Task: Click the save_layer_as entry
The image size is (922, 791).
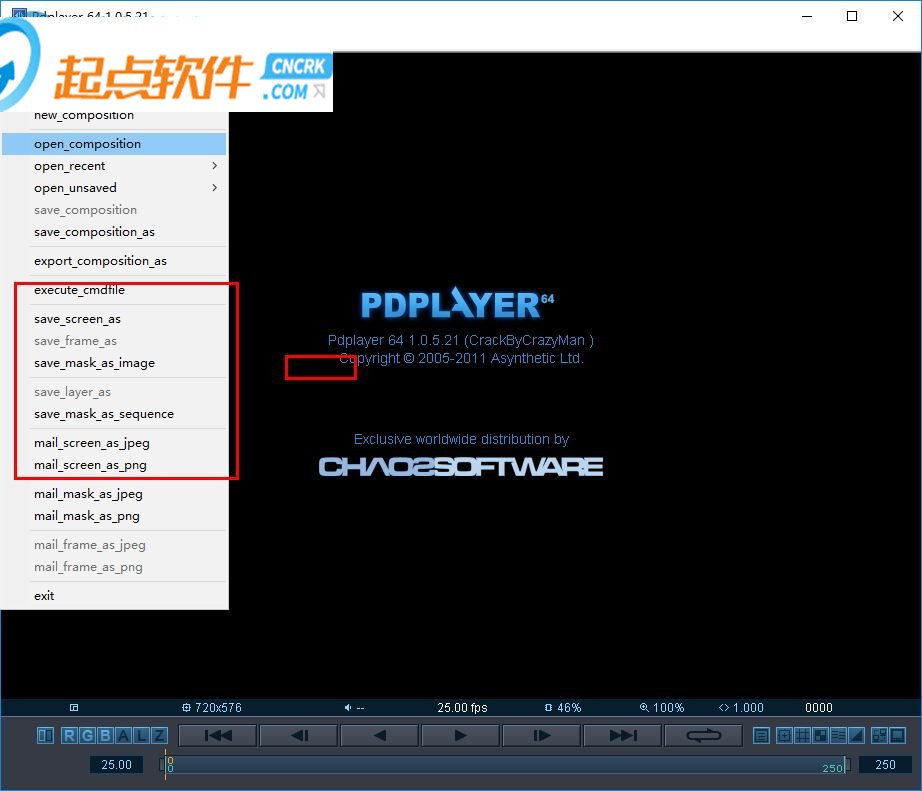Action: click(x=114, y=392)
